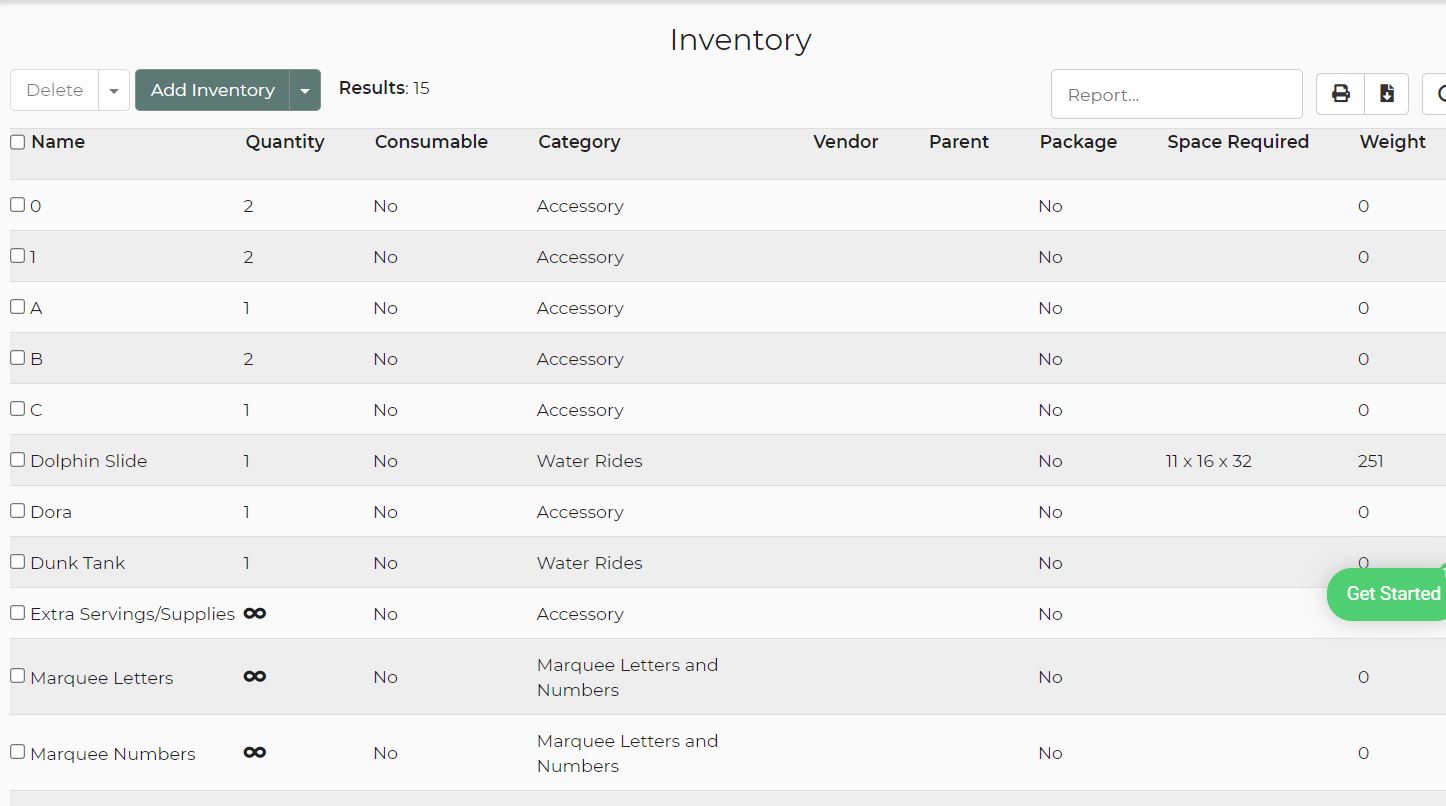Sort by the Category column header
This screenshot has width=1446, height=806.
pos(579,142)
